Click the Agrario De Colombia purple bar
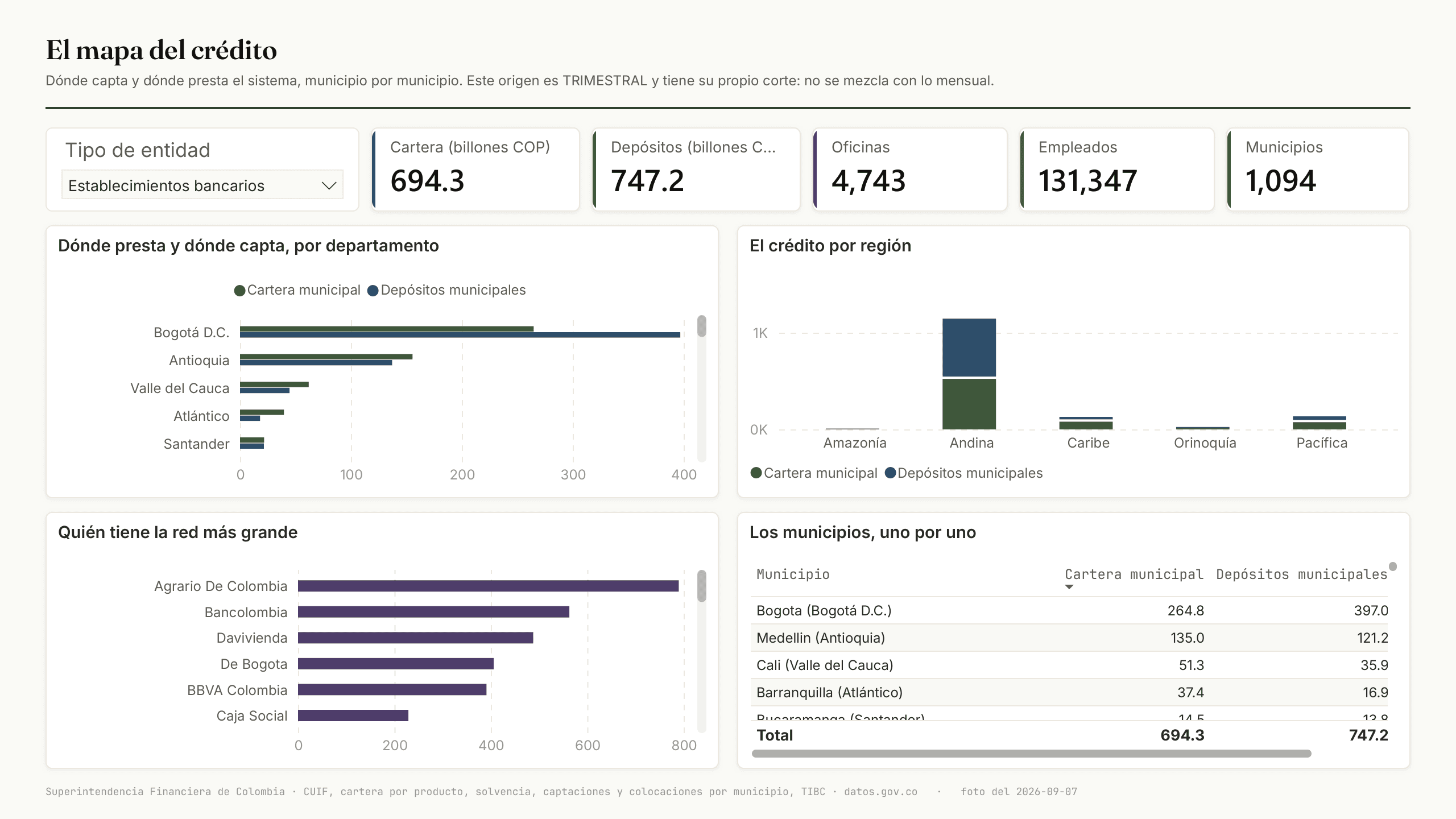 click(x=489, y=586)
